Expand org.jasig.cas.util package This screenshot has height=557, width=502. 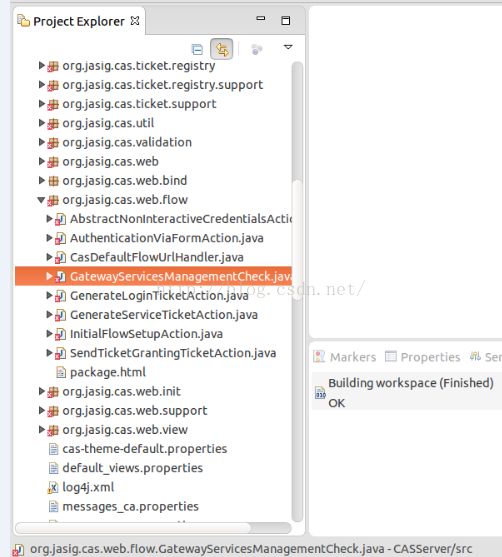pyautogui.click(x=42, y=123)
